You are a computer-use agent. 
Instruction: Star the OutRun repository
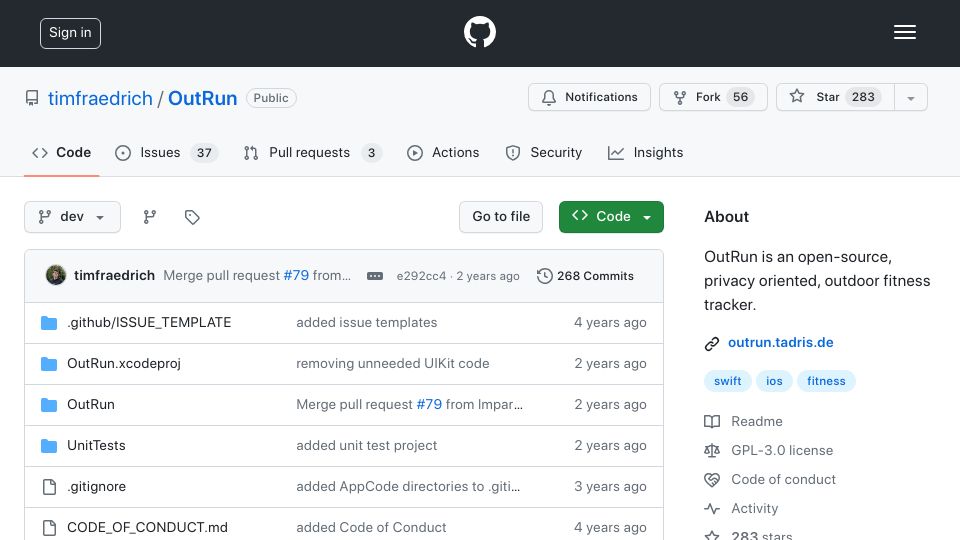coord(835,97)
